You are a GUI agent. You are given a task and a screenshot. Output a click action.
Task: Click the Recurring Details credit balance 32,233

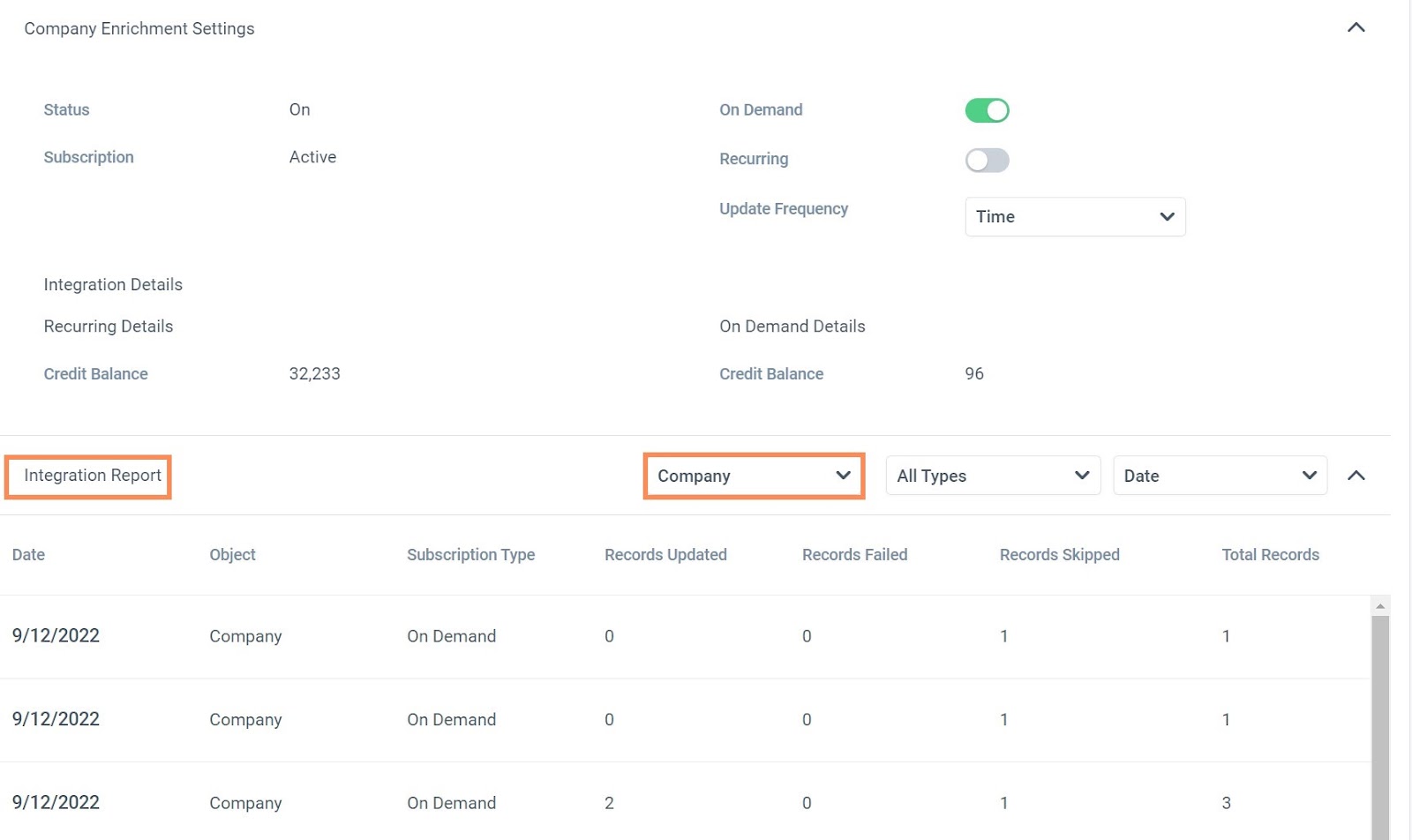click(x=314, y=374)
